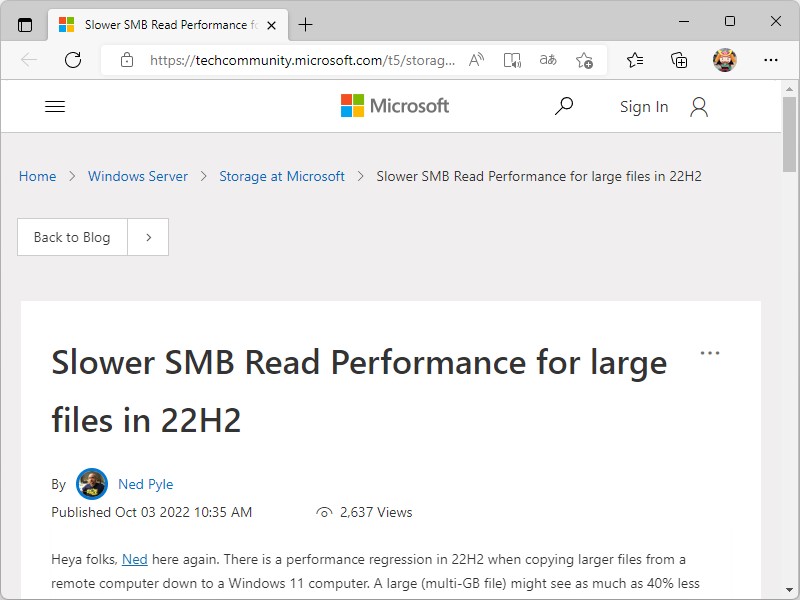The width and height of the screenshot is (800, 600).
Task: Open the Edge settings ellipsis menu
Action: pyautogui.click(x=771, y=60)
